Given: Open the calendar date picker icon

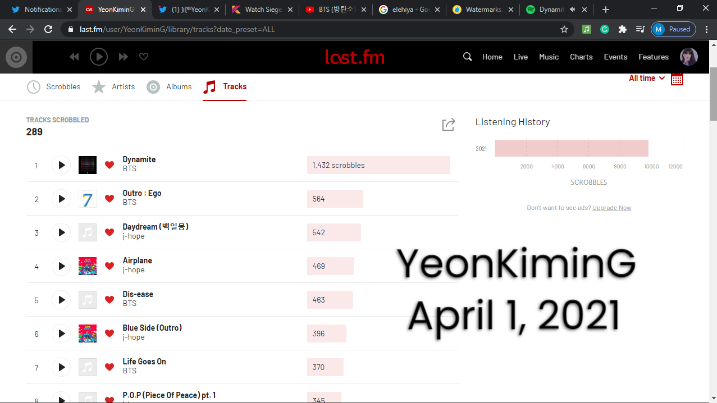Looking at the screenshot, I should point(677,79).
